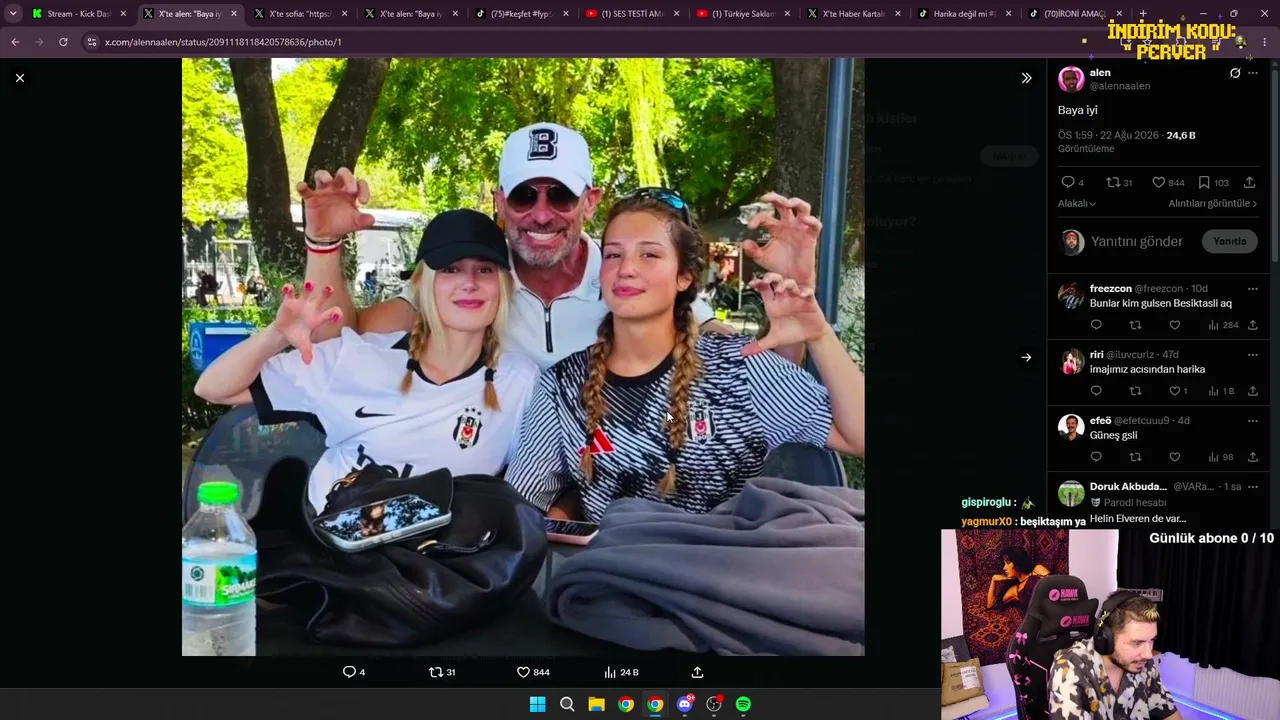Share riri's comment

1252,391
